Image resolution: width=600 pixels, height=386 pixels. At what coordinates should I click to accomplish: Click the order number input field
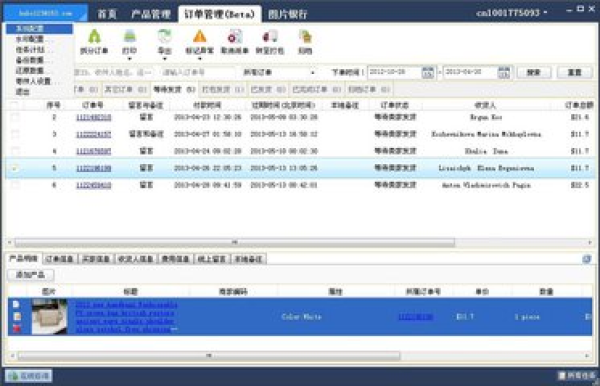[197, 72]
